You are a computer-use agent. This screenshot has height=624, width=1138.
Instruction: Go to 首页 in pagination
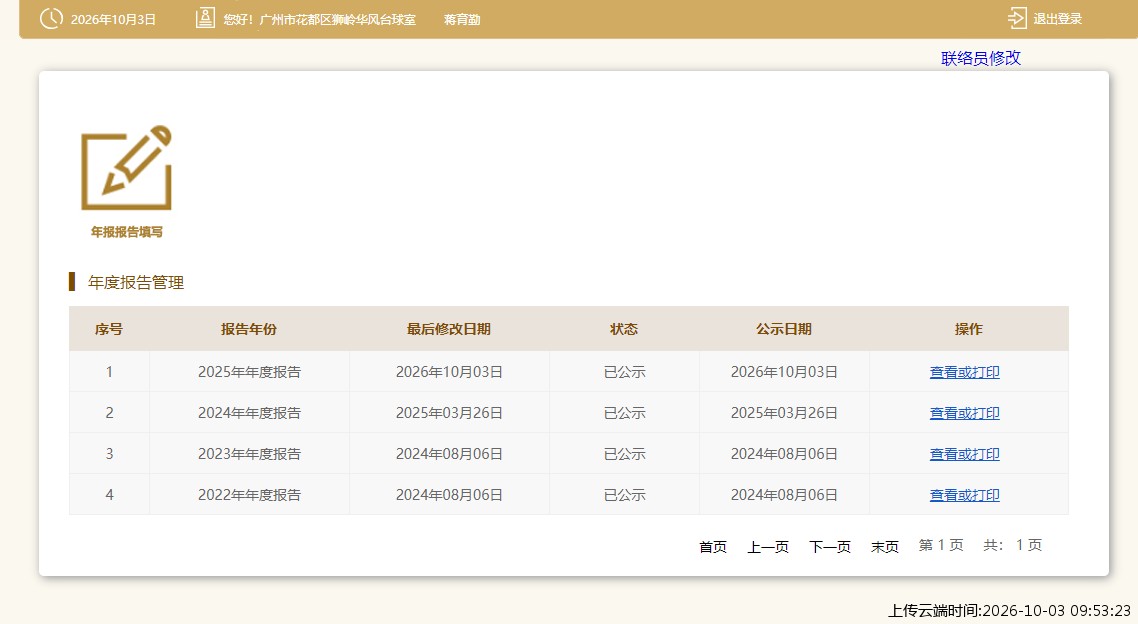pos(713,546)
